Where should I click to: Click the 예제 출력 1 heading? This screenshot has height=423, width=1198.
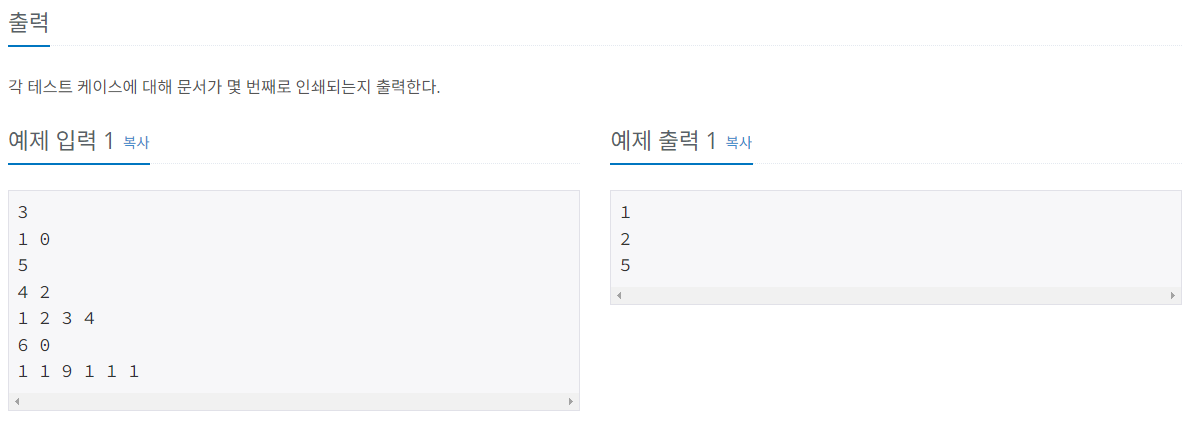click(663, 140)
